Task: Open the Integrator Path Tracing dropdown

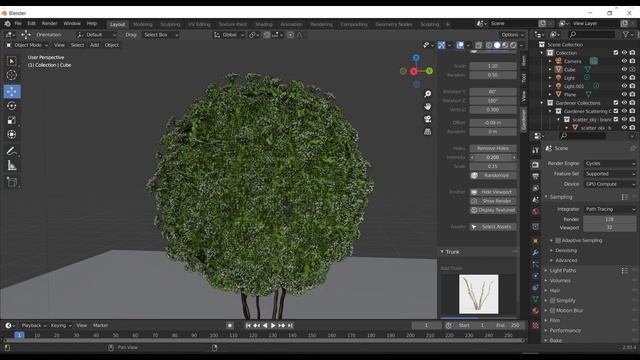Action: 610,209
